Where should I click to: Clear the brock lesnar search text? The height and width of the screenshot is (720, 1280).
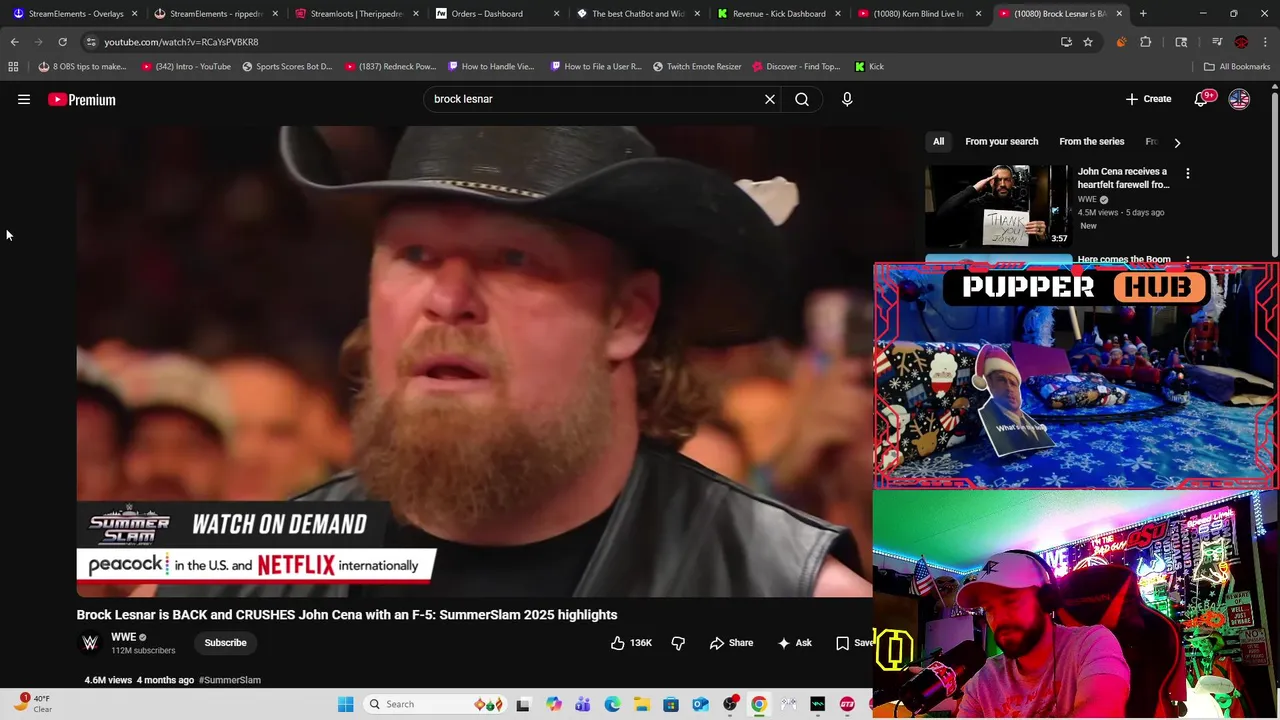click(x=770, y=99)
